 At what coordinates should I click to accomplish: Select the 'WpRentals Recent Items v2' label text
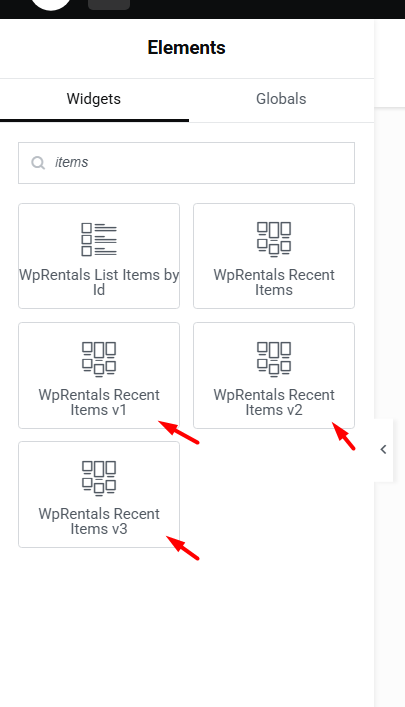click(x=274, y=402)
